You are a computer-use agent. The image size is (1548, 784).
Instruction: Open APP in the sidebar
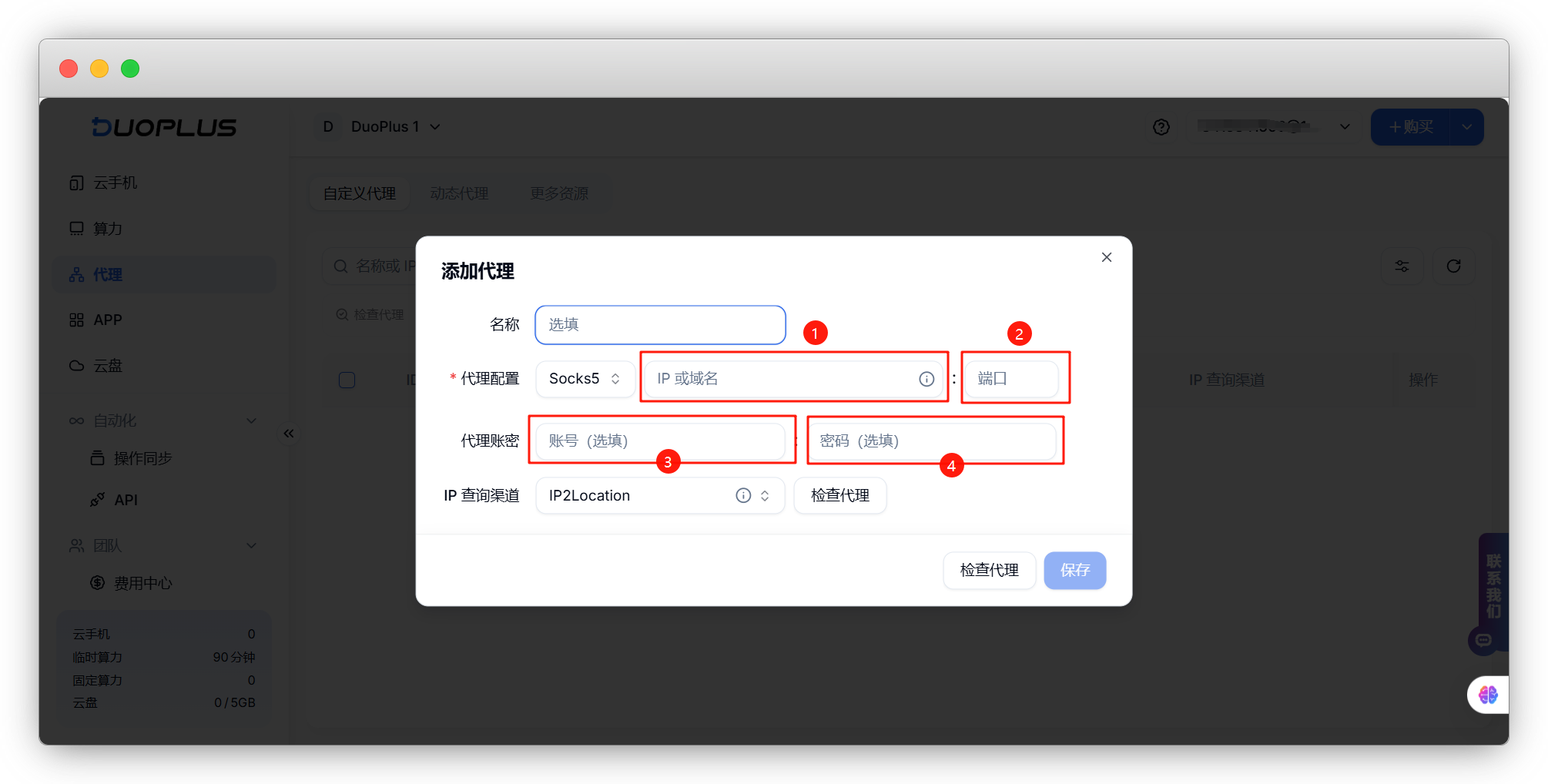click(164, 320)
